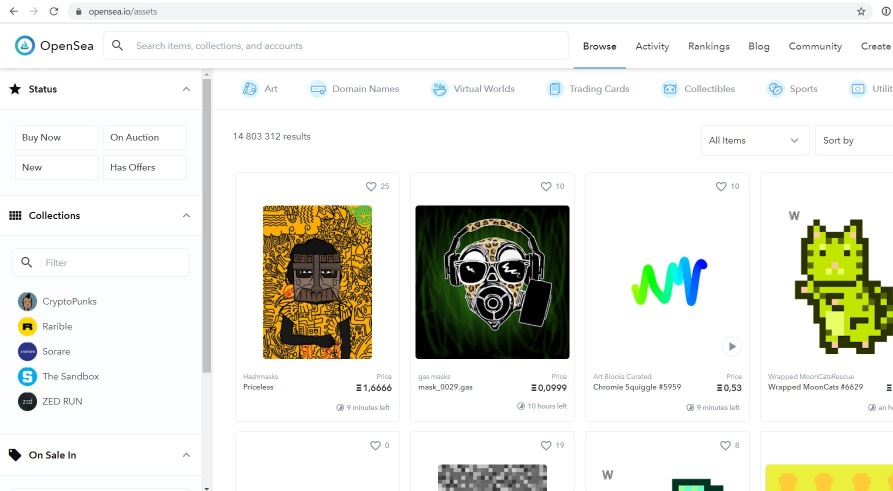893x491 pixels.
Task: Open the Community tab
Action: pos(815,46)
